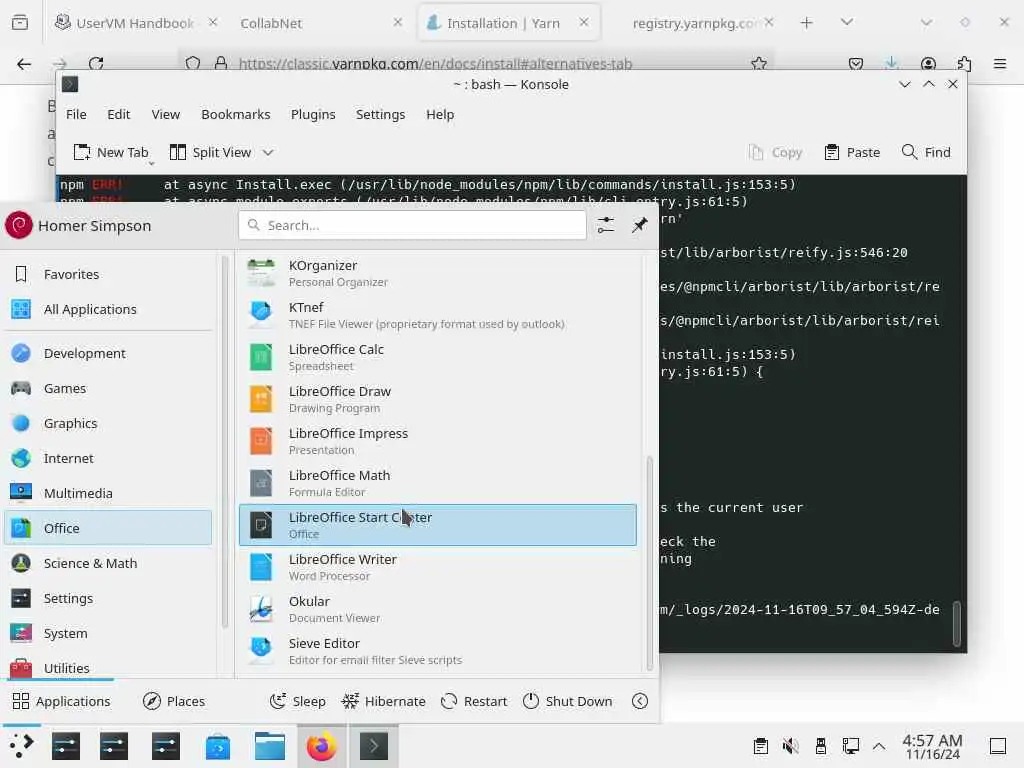Click the launcher Search field
Screen dimensions: 1024x768
[412, 225]
